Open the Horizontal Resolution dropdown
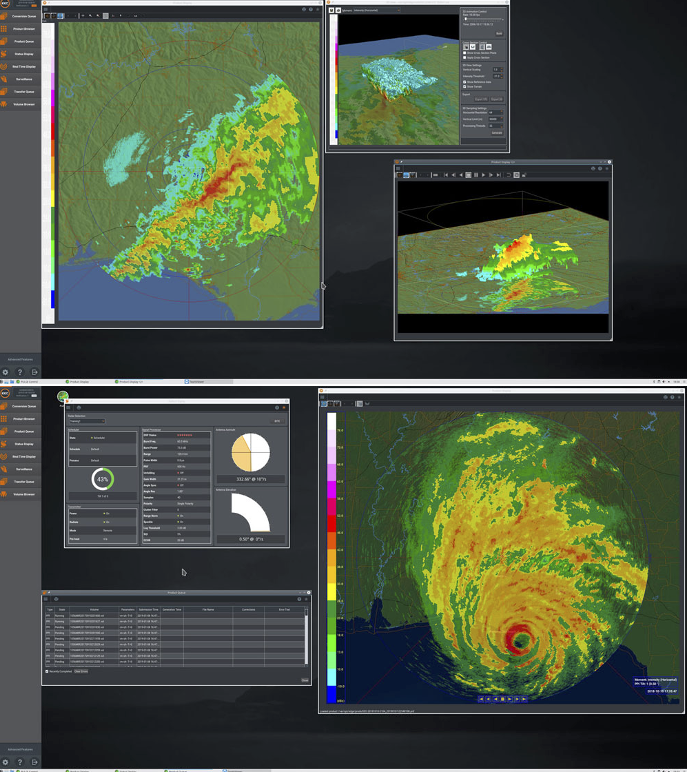Image resolution: width=688 pixels, height=772 pixels. pos(496,112)
